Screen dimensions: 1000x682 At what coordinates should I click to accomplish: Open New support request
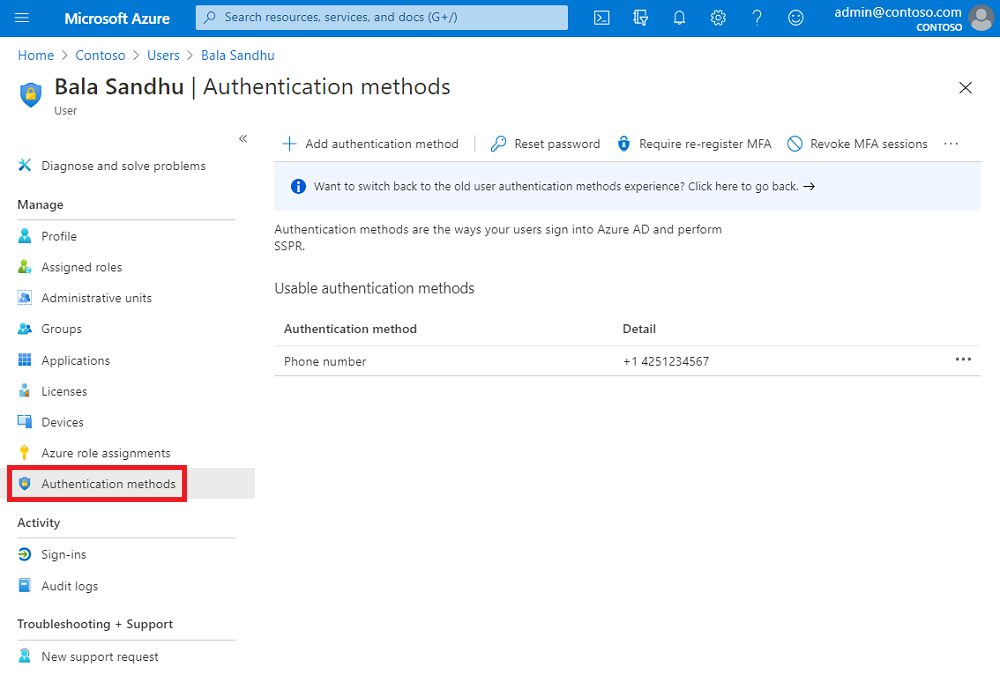click(x=99, y=656)
